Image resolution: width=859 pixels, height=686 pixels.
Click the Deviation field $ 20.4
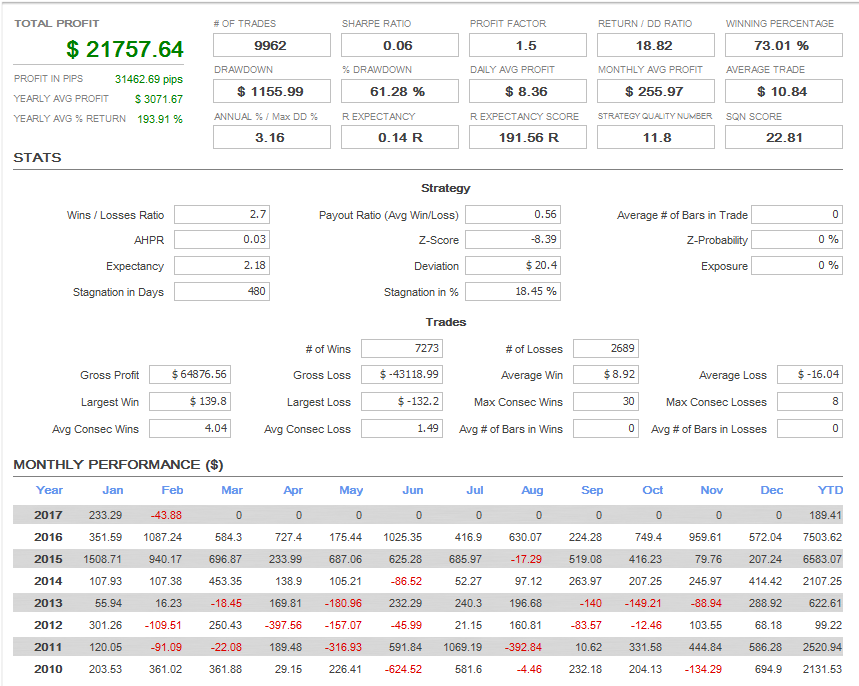513,266
